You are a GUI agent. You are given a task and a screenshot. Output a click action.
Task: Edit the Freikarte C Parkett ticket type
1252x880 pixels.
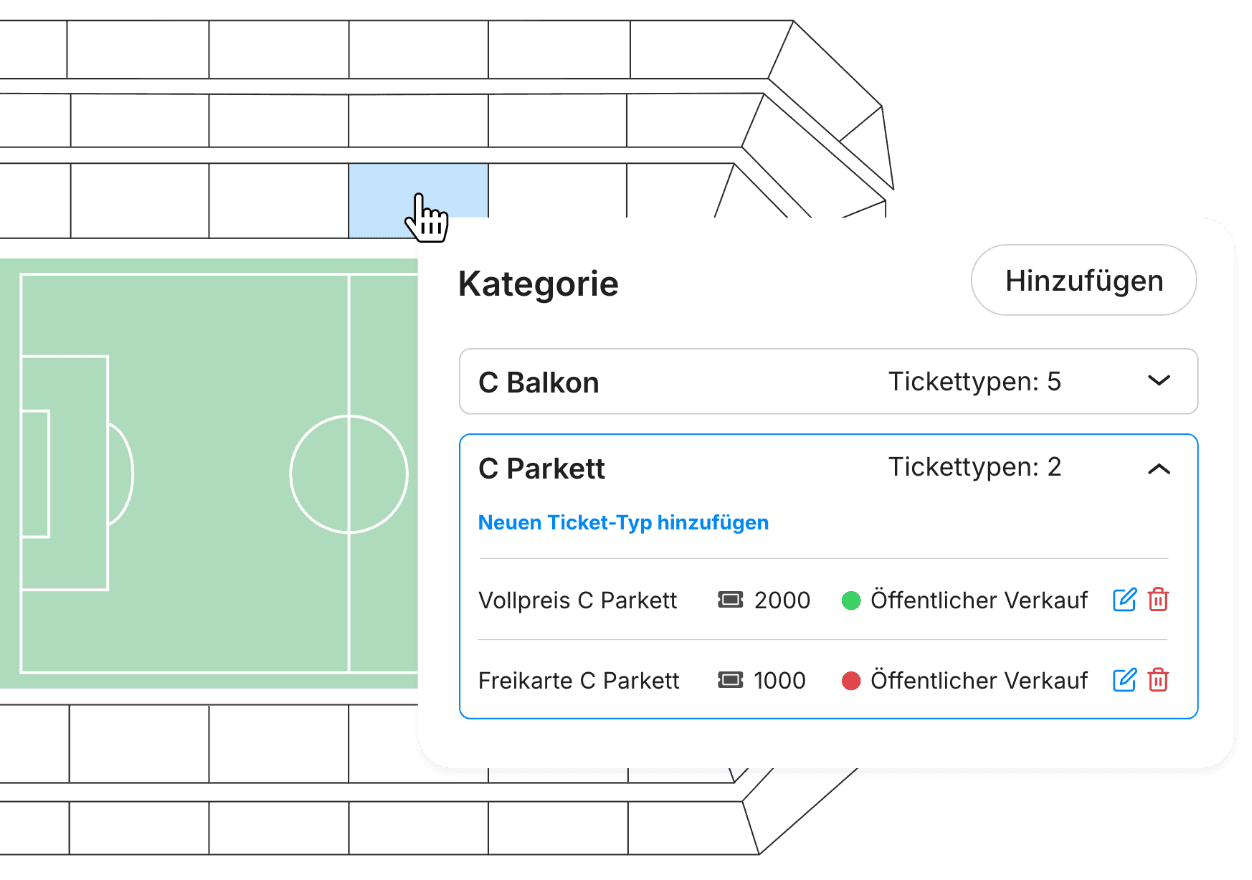click(1125, 681)
